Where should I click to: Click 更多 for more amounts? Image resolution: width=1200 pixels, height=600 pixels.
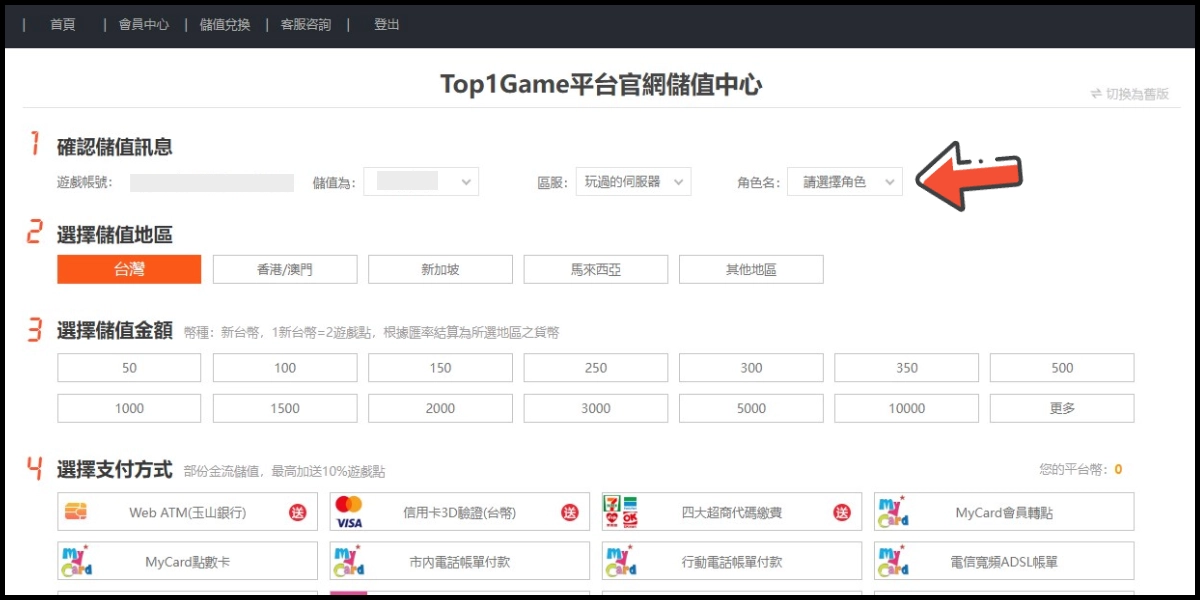[1062, 408]
